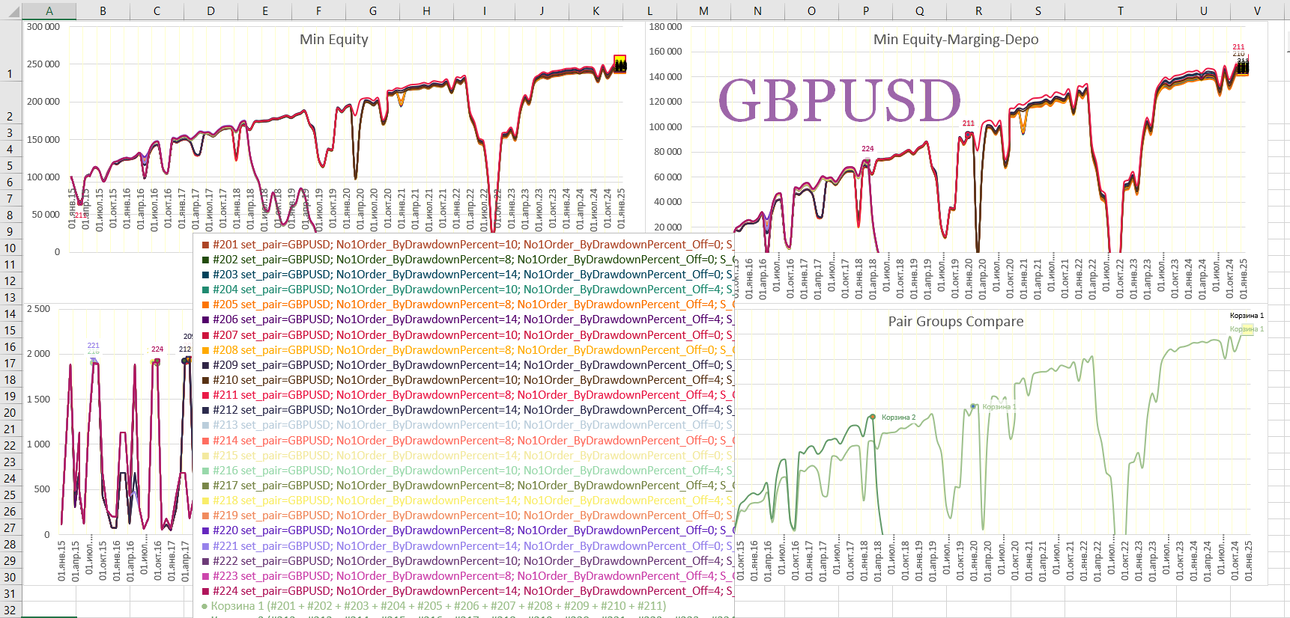Screen dimensions: 1290x618
Task: Click legend entry #207 set_pair=GBPUSD
Action: (x=470, y=334)
